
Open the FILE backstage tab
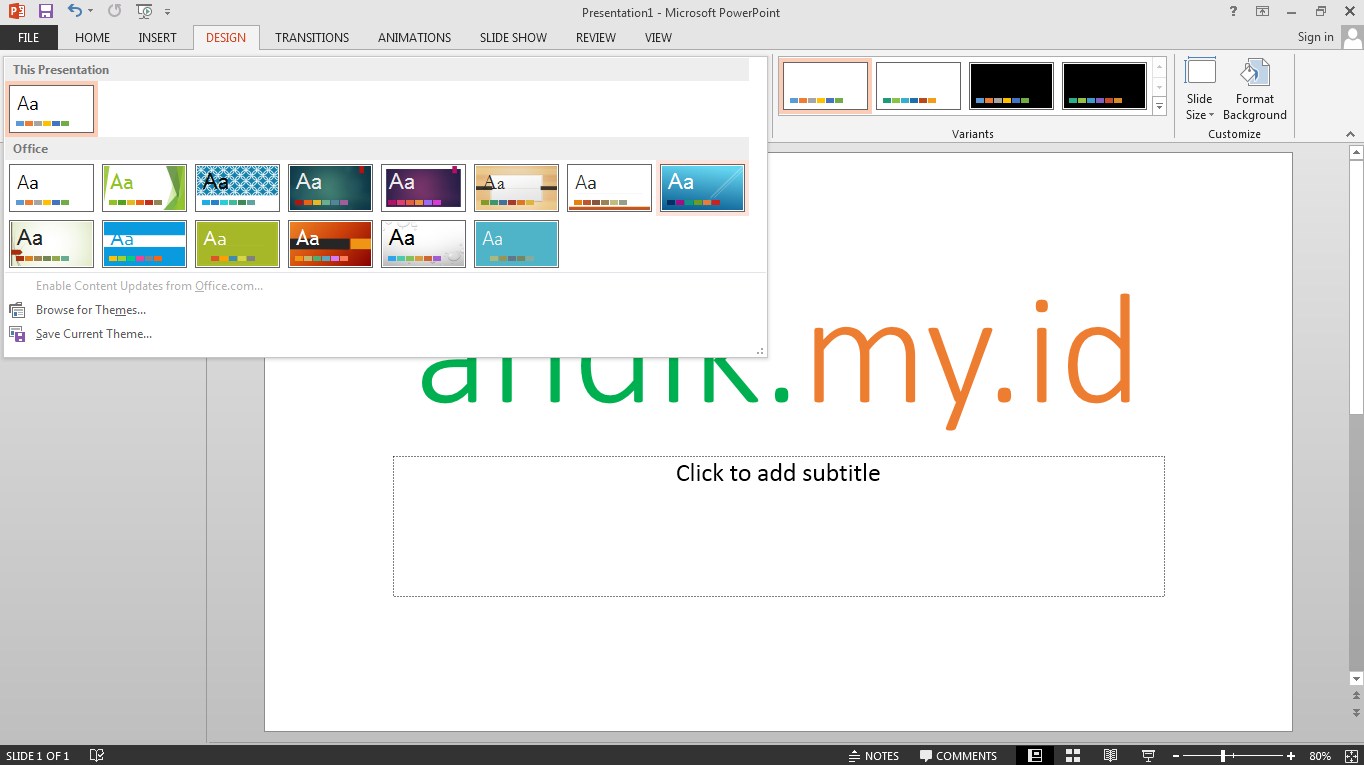(29, 38)
